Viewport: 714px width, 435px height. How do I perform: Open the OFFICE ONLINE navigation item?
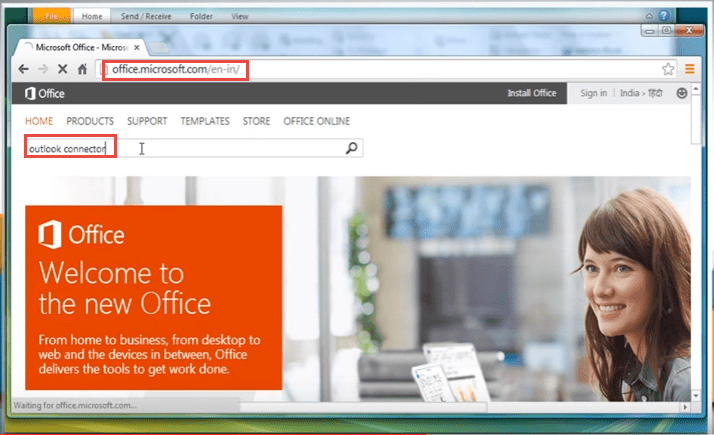(x=317, y=121)
